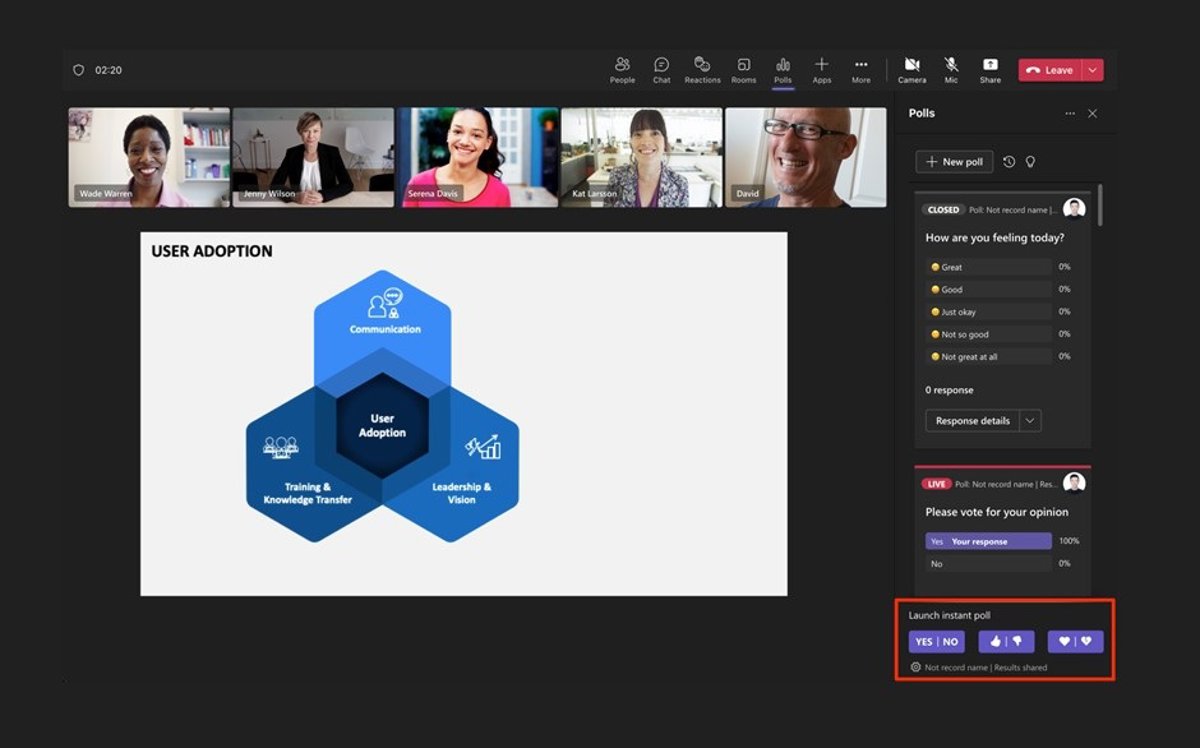Open breakout Rooms
The height and width of the screenshot is (748, 1200).
pos(743,69)
